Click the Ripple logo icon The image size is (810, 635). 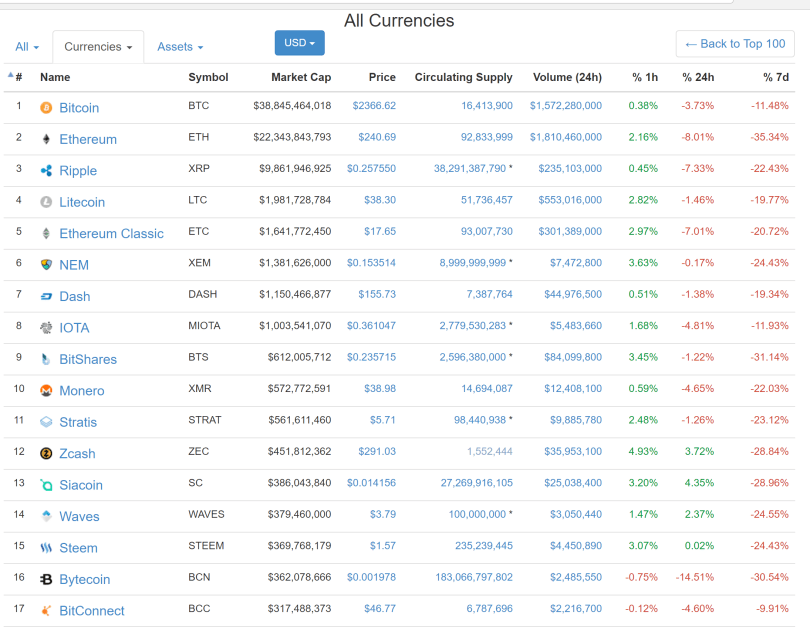pyautogui.click(x=46, y=171)
